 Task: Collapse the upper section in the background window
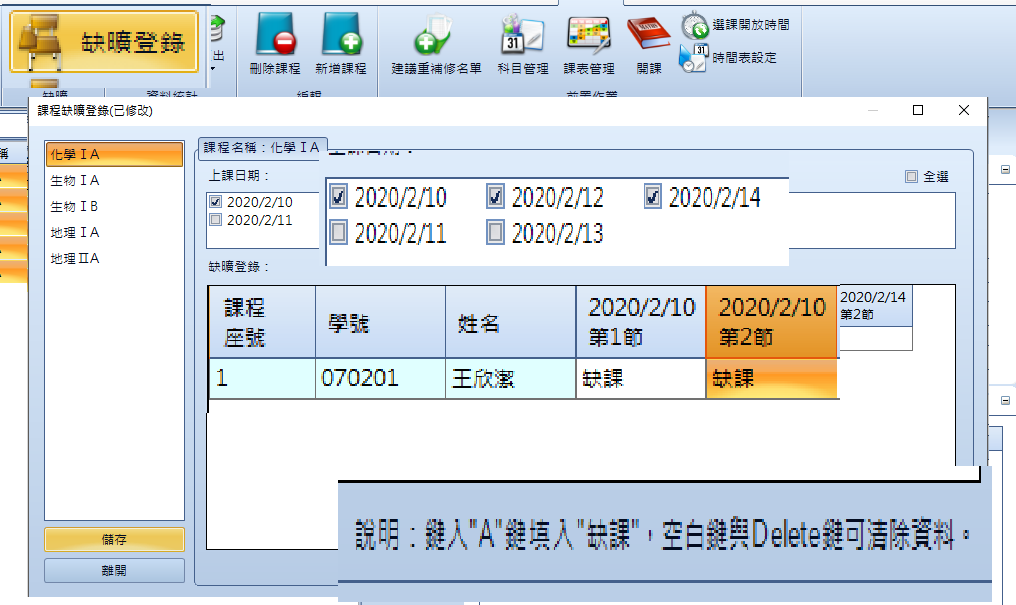click(x=1005, y=170)
